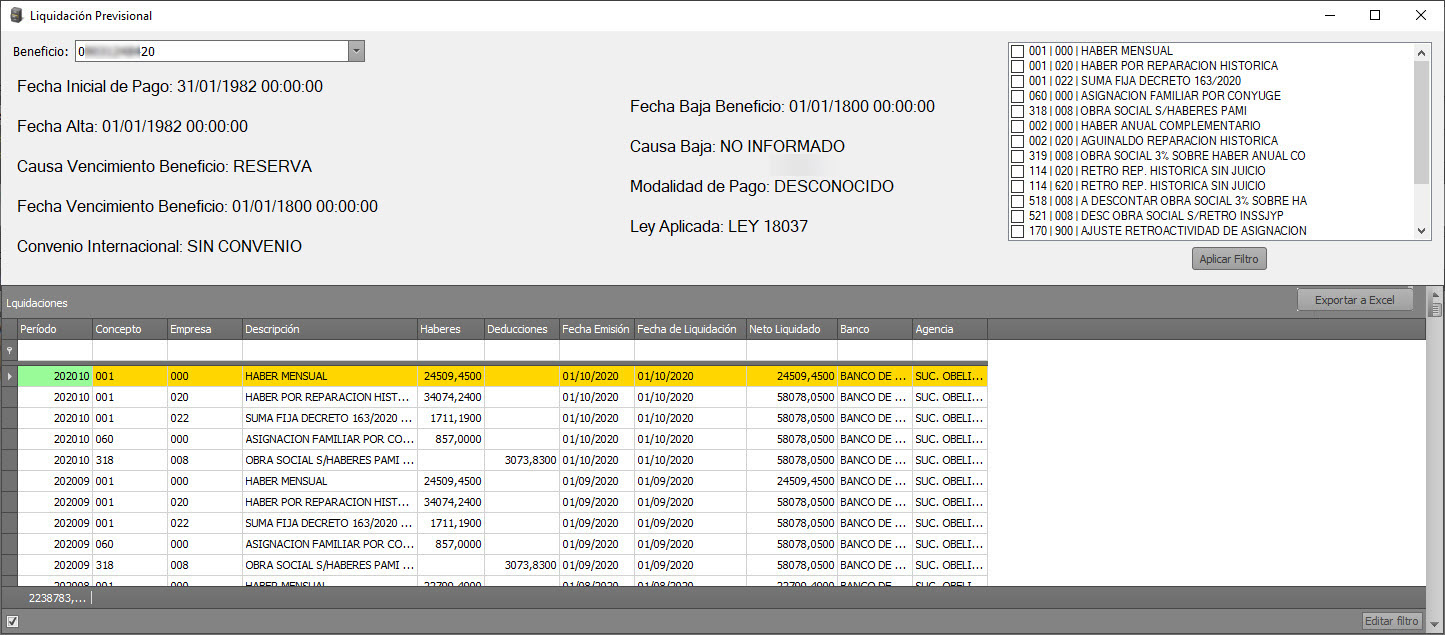The height and width of the screenshot is (635, 1445).
Task: Click the row indicator arrow of highlighted row
Action: coord(9,376)
